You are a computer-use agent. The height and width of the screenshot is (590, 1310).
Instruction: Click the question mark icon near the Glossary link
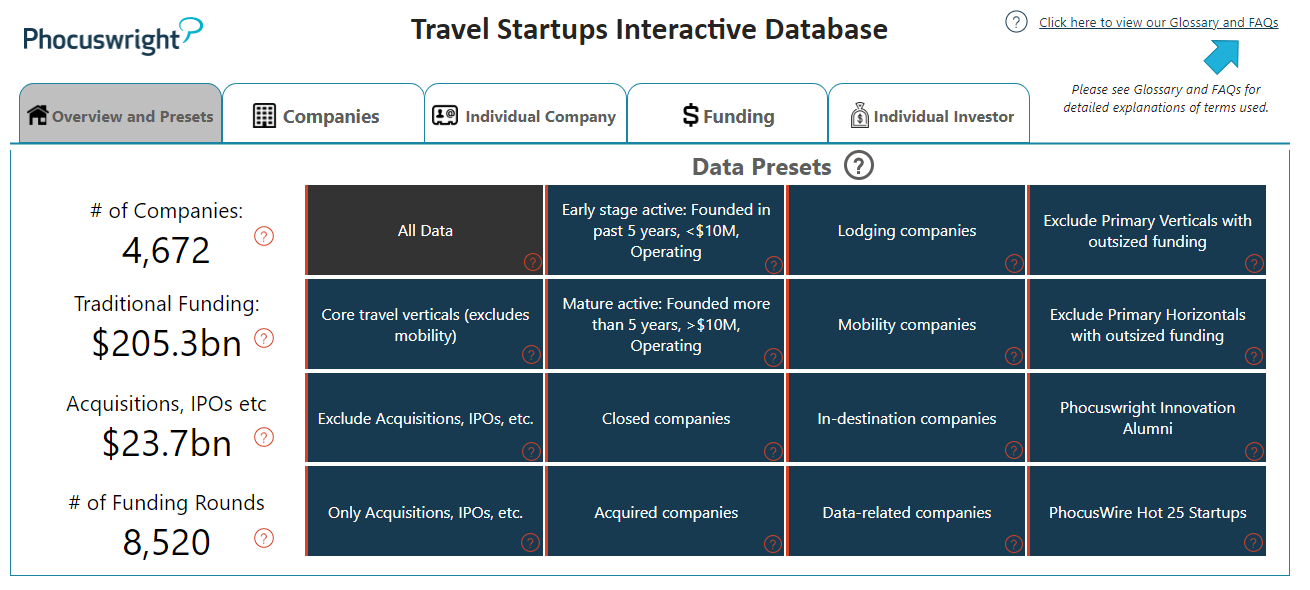pos(1016,21)
